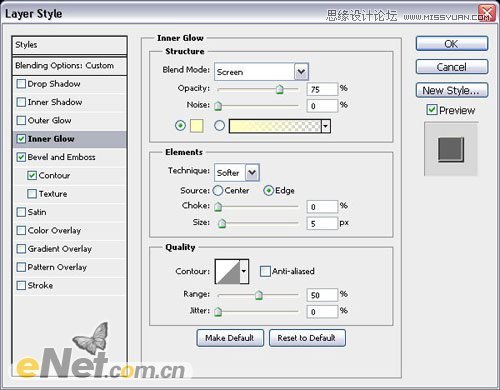Open the gradient picker dropdown arrow
Viewport: 500px width, 390px height.
(326, 126)
